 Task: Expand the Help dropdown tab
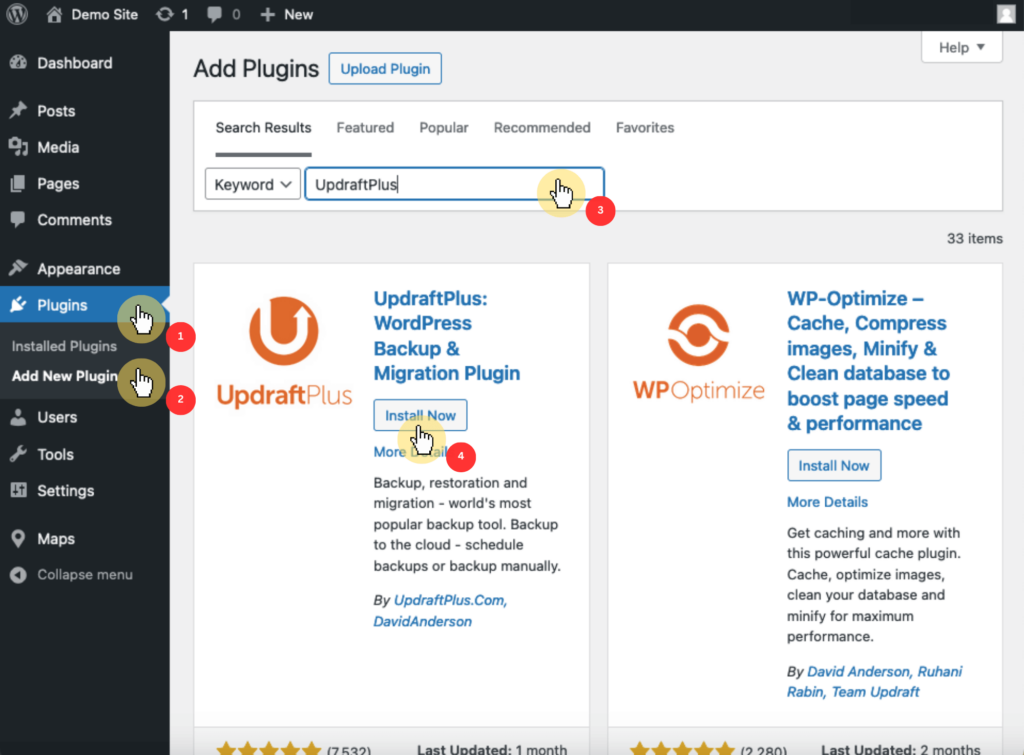[961, 47]
